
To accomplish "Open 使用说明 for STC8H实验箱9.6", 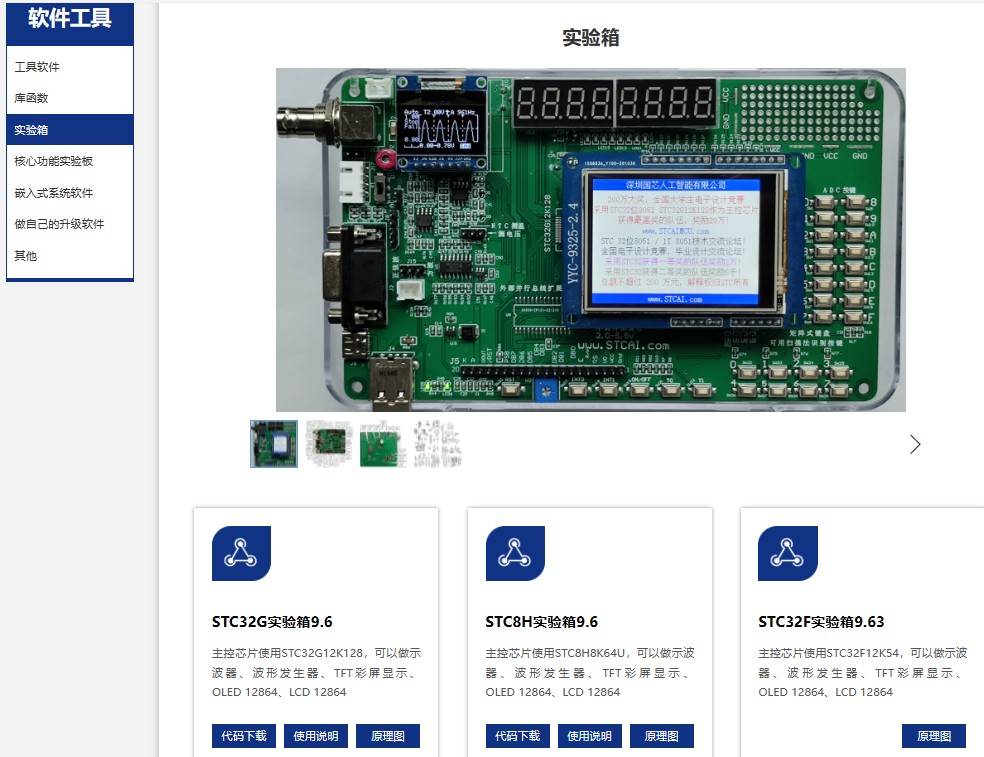I will point(589,736).
